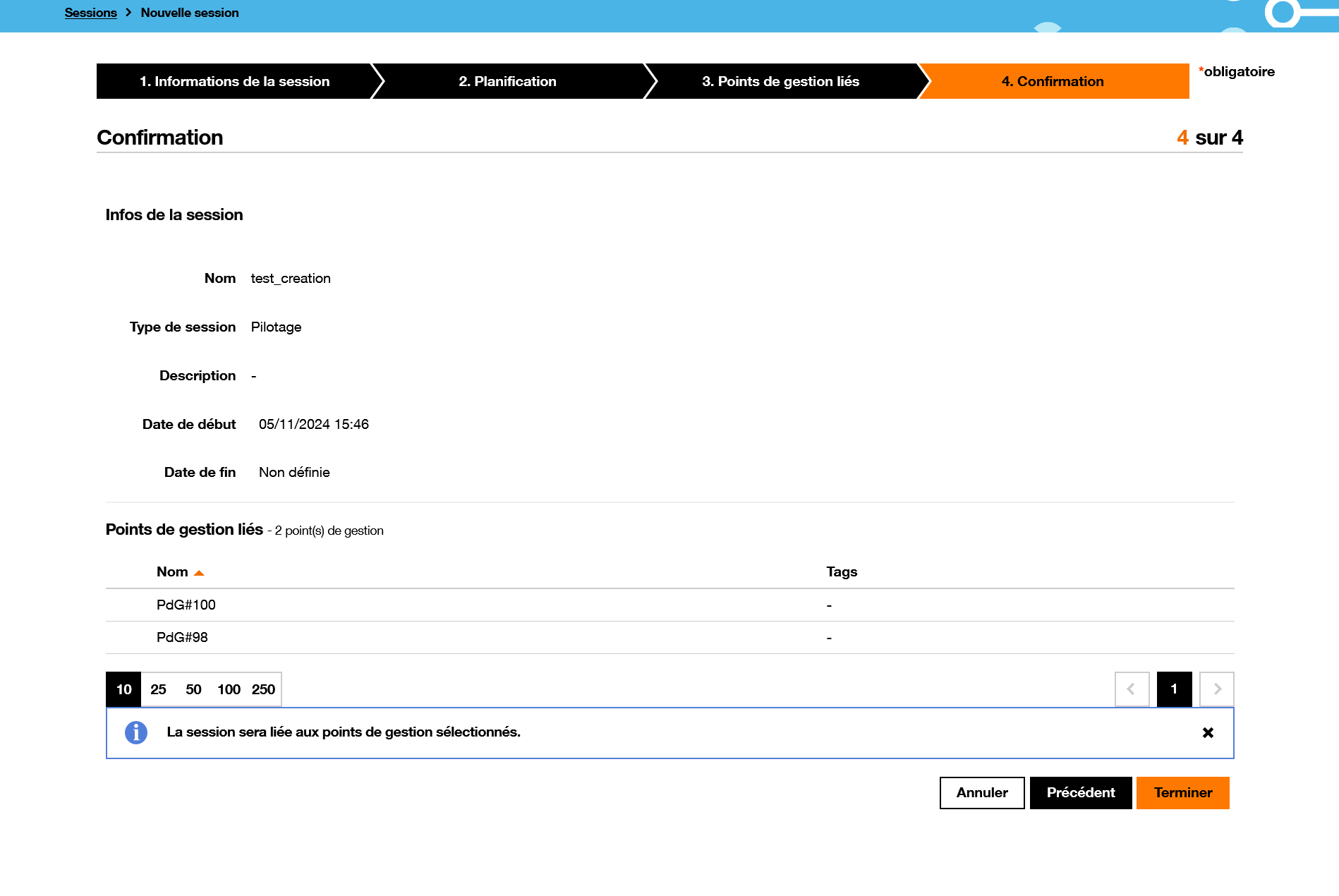1339x896 pixels.
Task: Click the next page chevron
Action: pyautogui.click(x=1216, y=689)
